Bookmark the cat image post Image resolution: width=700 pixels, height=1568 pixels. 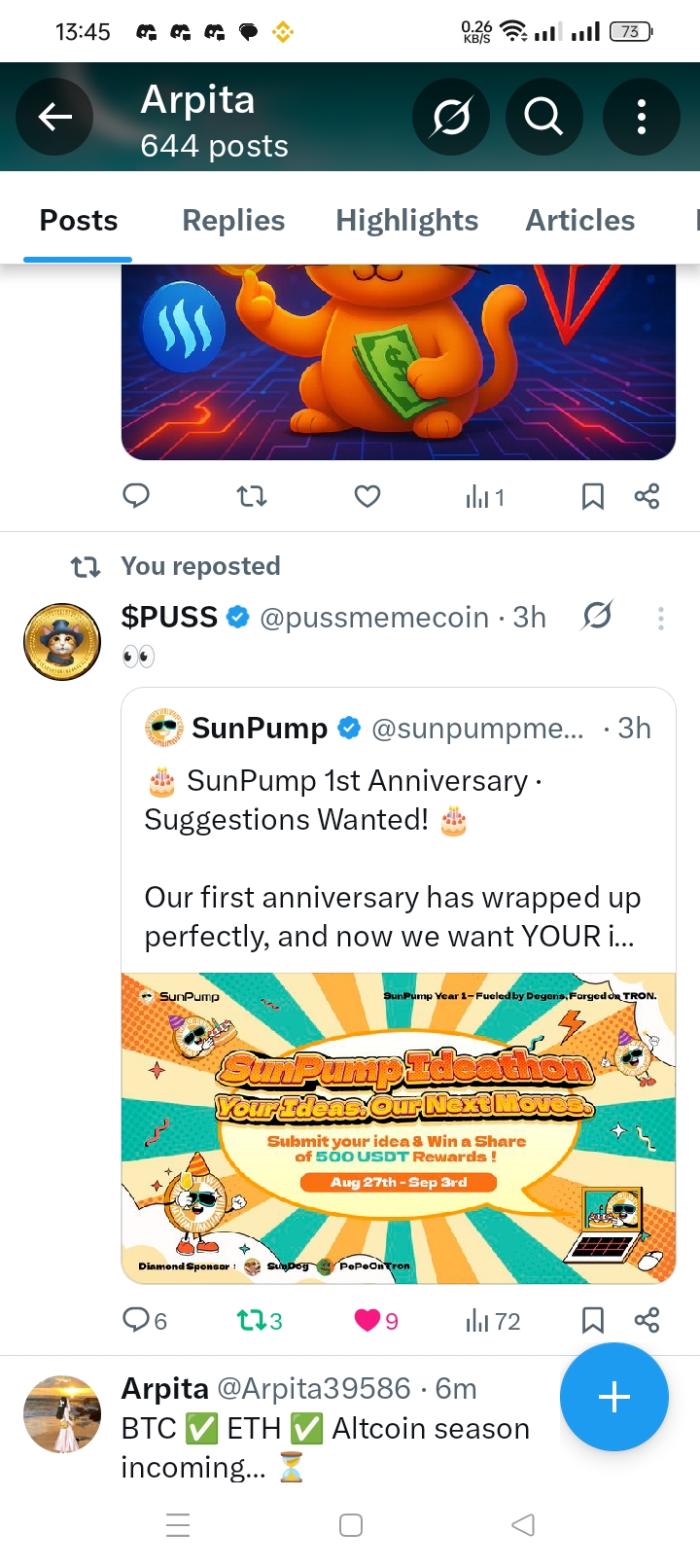592,497
